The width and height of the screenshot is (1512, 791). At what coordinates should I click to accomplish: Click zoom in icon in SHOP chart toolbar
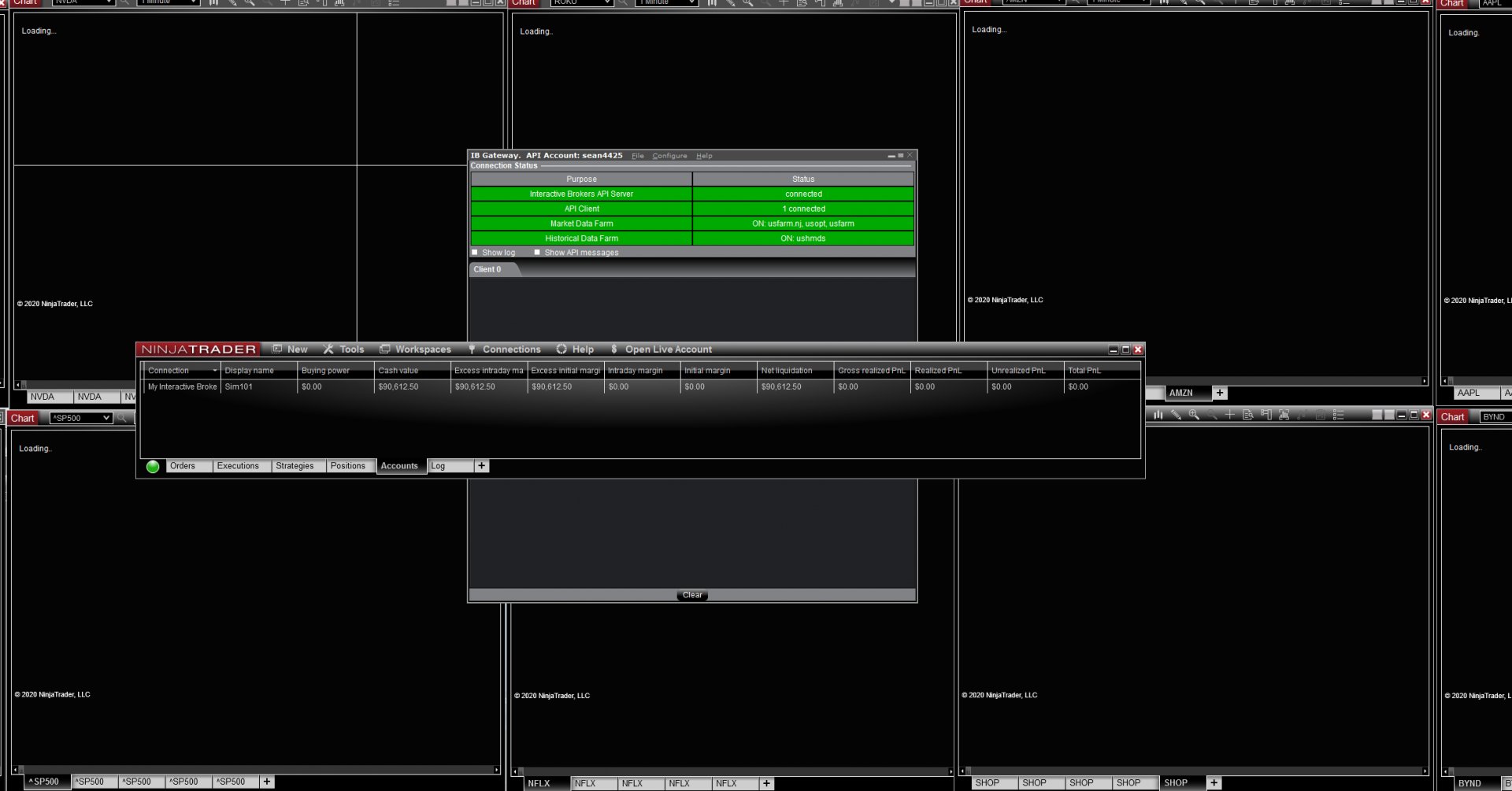pyautogui.click(x=1194, y=415)
